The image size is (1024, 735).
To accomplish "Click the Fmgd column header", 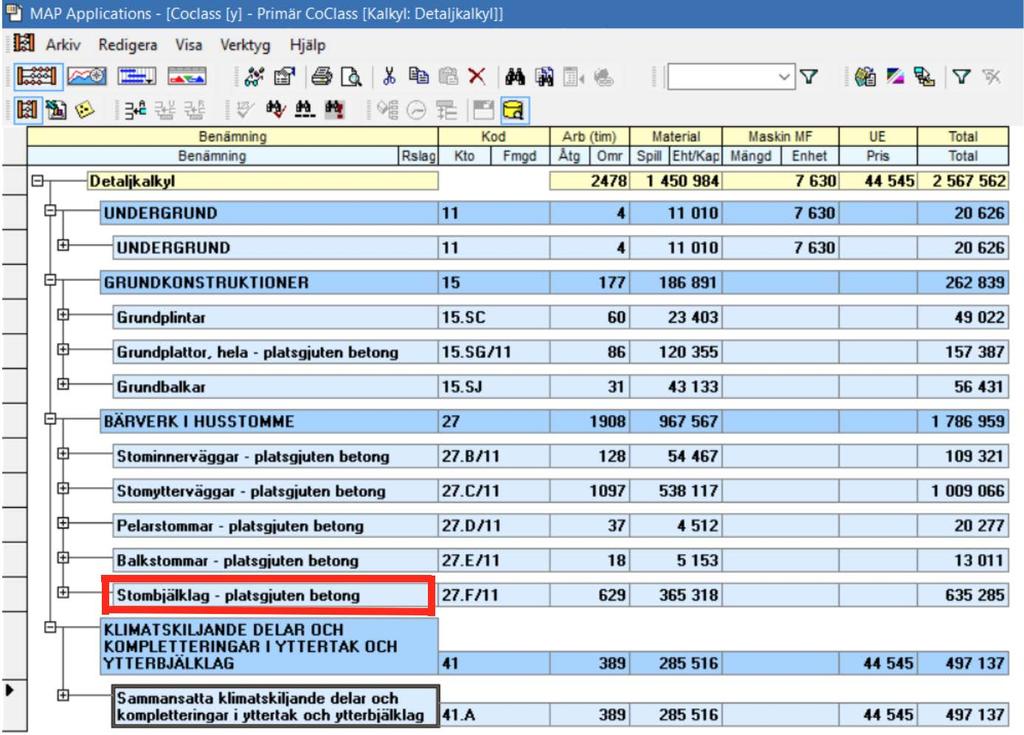I will tap(520, 155).
